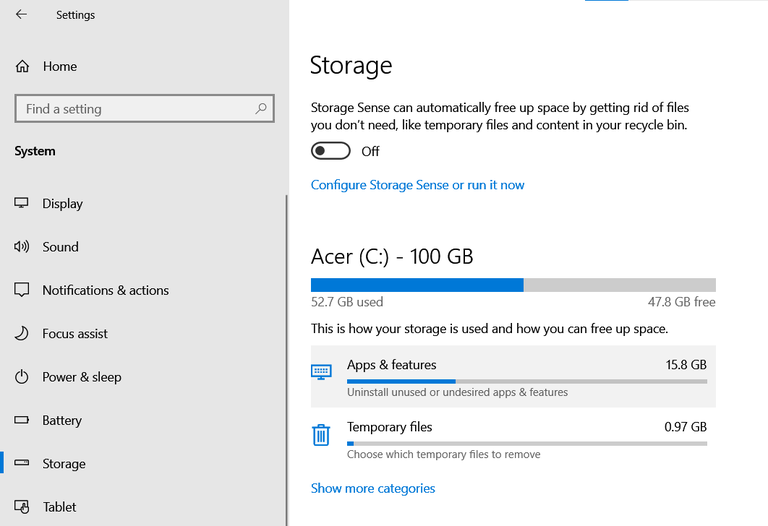Click the Apps & features keyboard icon
The image size is (768, 526).
click(321, 372)
